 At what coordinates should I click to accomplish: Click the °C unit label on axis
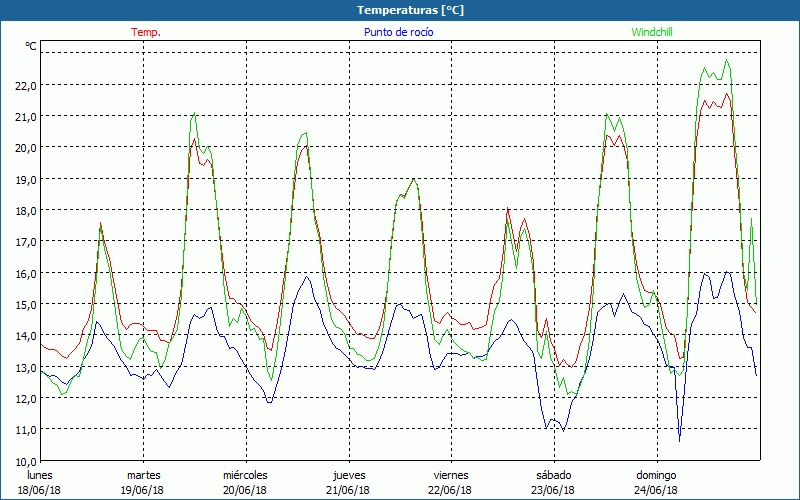point(31,46)
